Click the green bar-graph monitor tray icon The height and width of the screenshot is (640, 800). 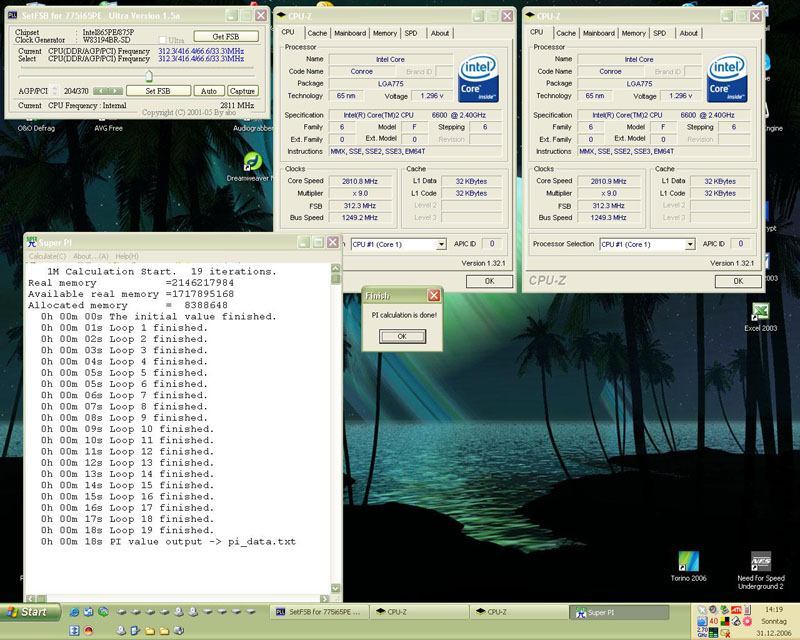pos(713,633)
